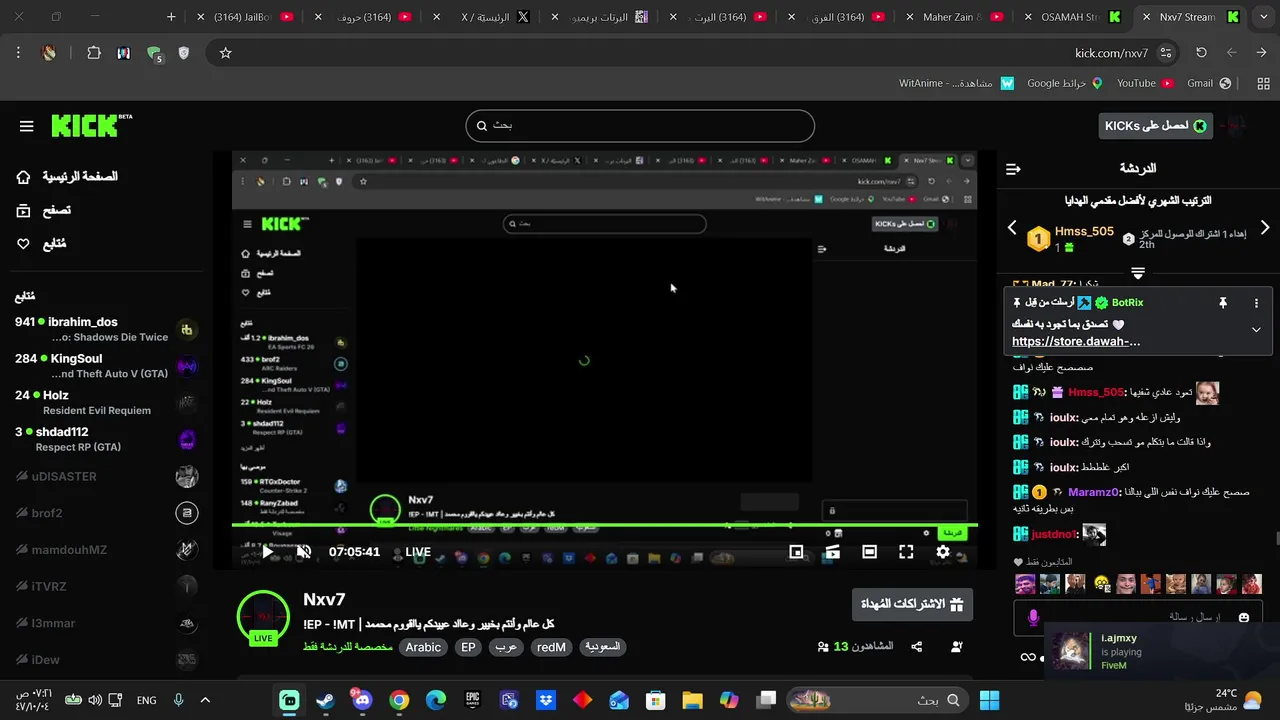The height and width of the screenshot is (720, 1280).
Task: Open iTVRZ offline channel
Action: [104, 587]
